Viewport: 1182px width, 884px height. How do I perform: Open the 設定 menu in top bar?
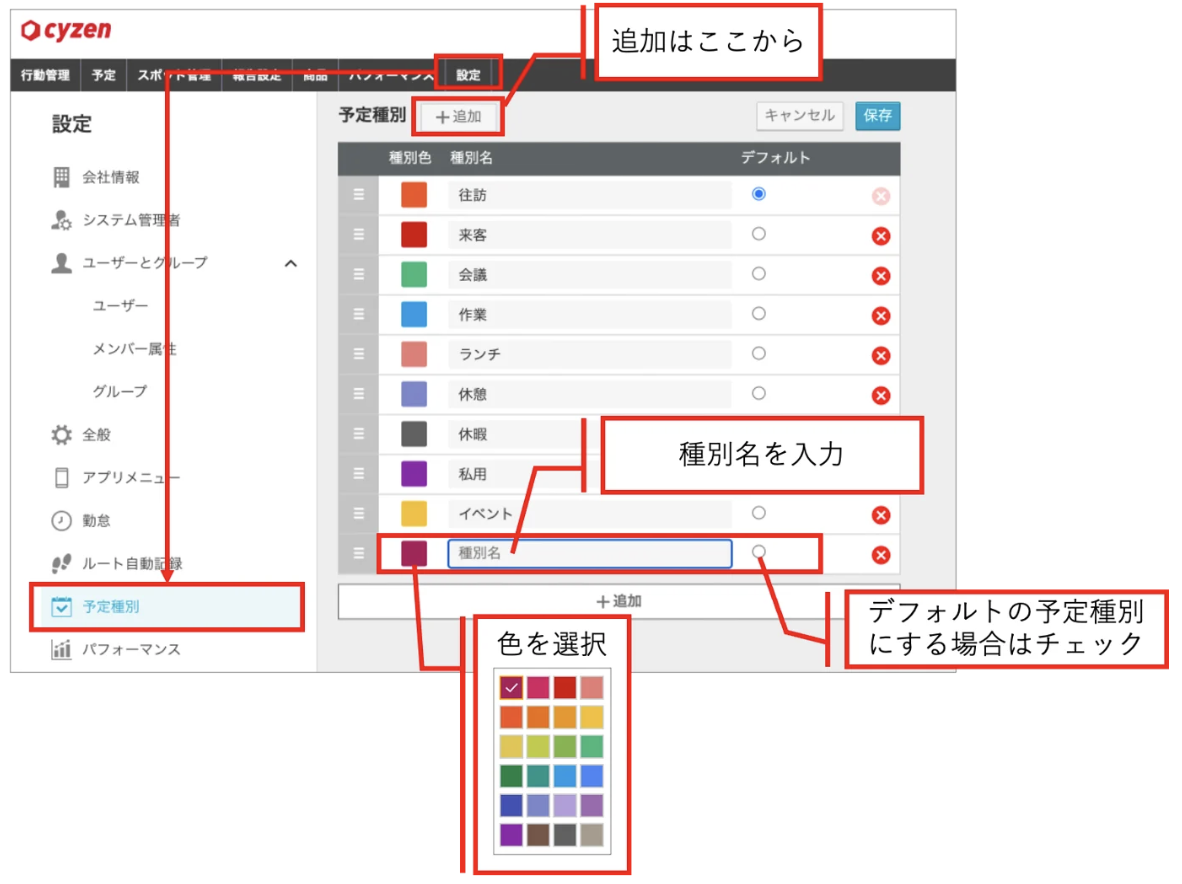click(468, 75)
